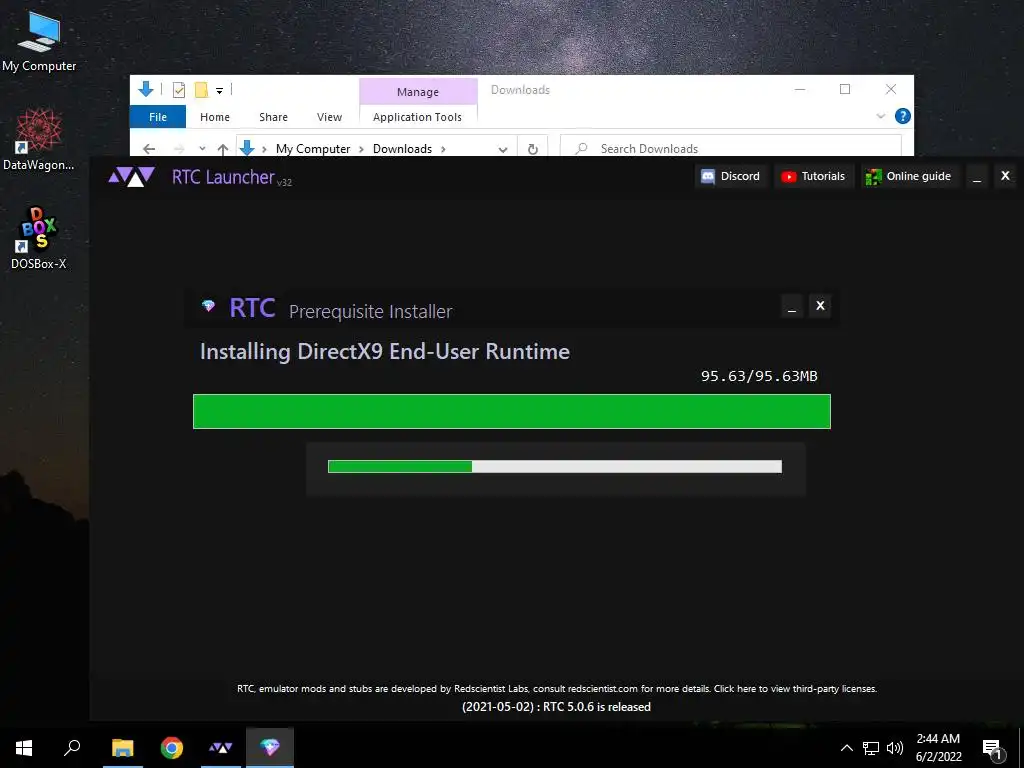Click the partial install progress bar
The image size is (1024, 768).
[x=554, y=466]
